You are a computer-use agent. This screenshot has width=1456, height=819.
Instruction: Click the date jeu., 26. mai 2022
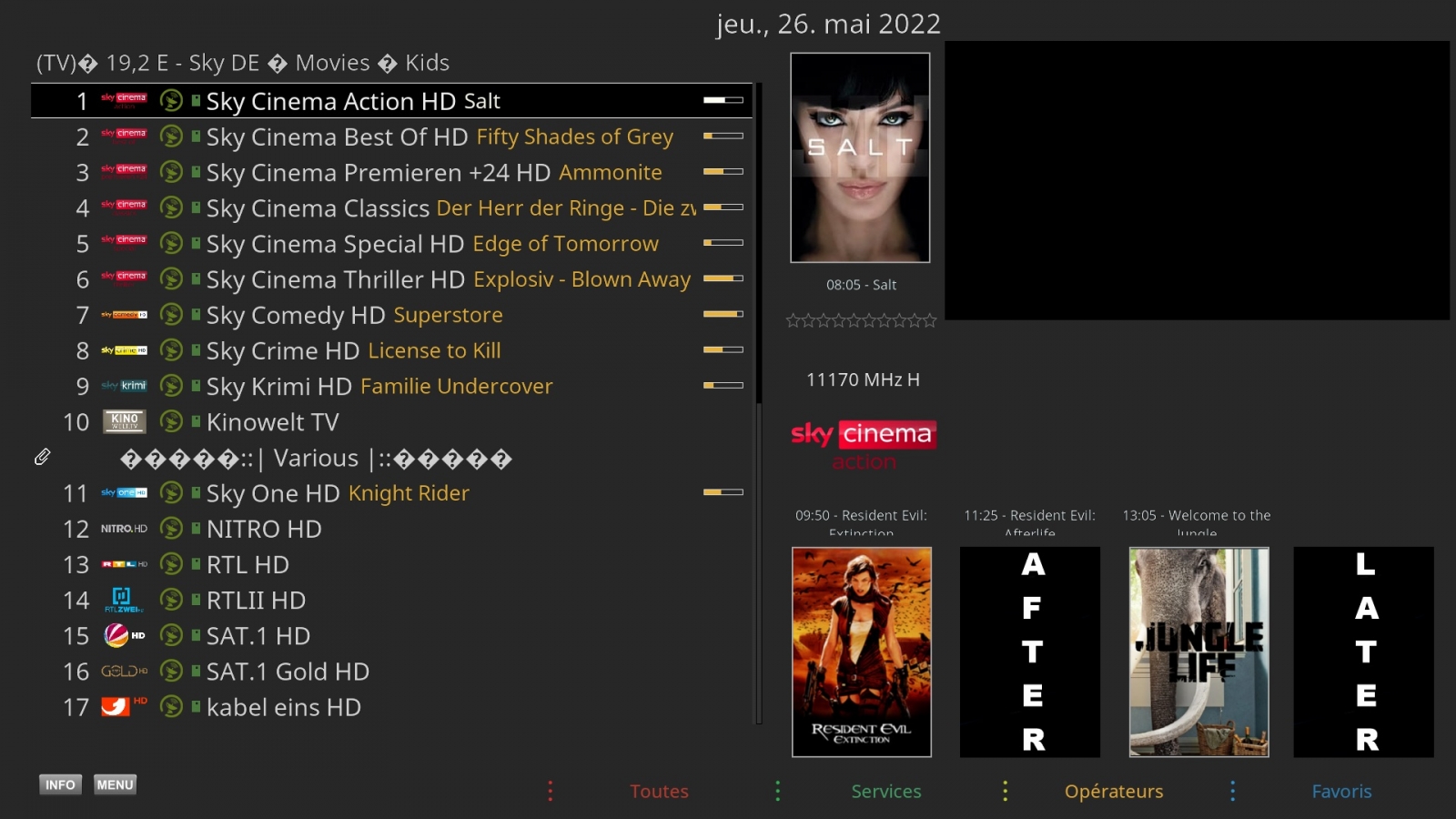(828, 25)
